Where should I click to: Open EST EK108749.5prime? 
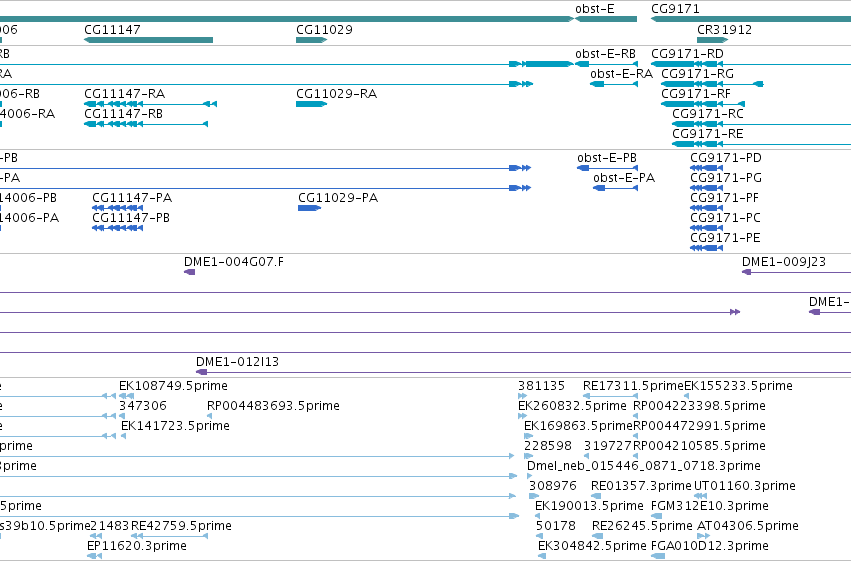173,386
